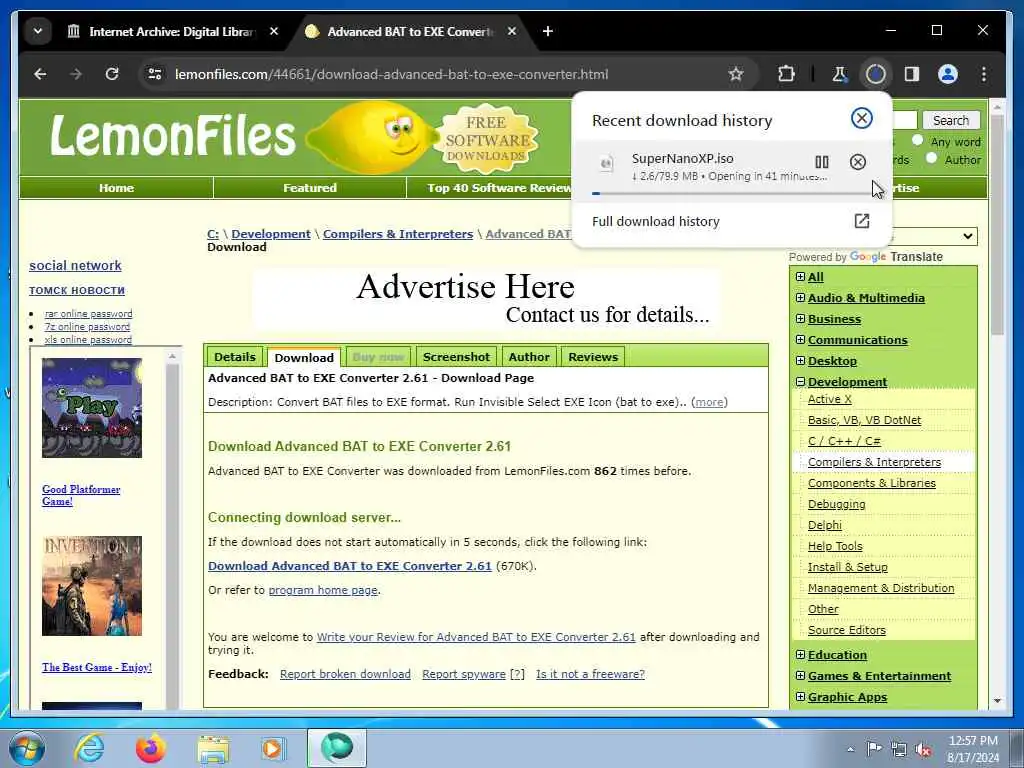
Task: Select the Any word radio option
Action: pyautogui.click(x=918, y=140)
